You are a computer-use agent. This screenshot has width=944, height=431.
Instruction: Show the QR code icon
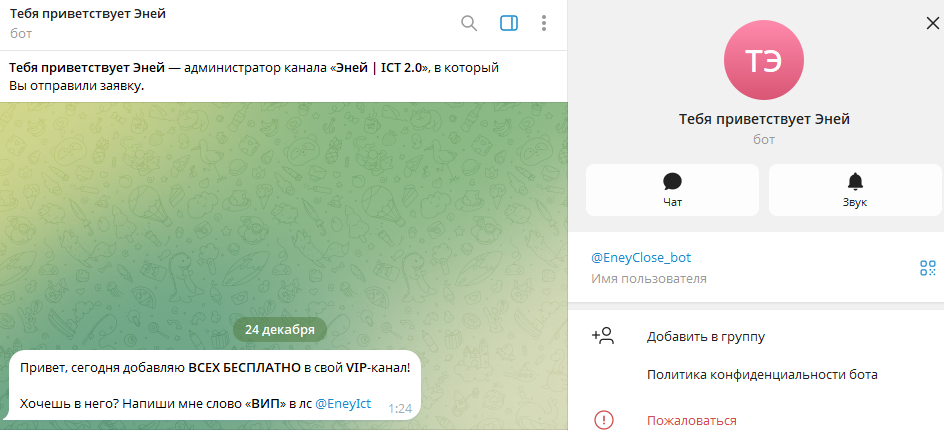(x=928, y=268)
